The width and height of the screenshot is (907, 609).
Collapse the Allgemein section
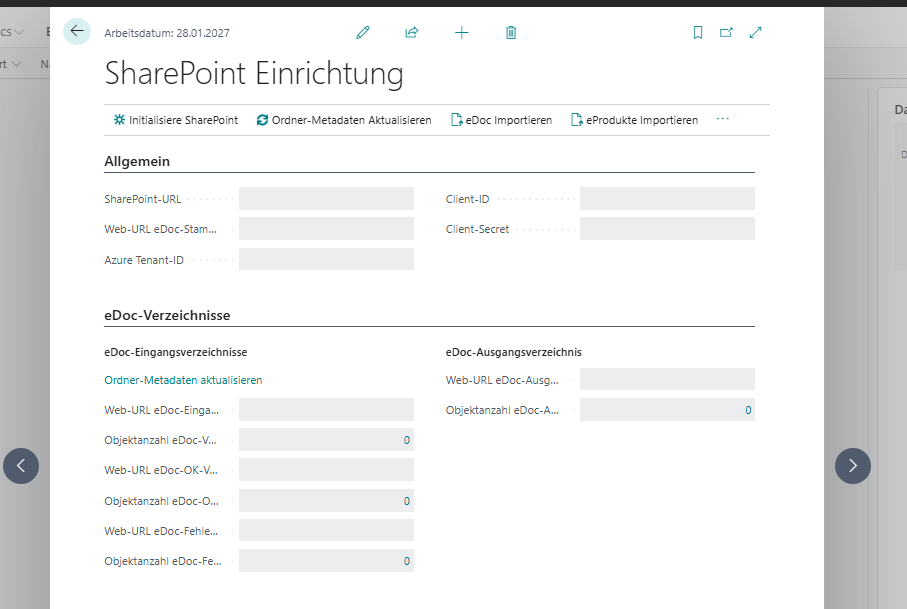click(136, 161)
